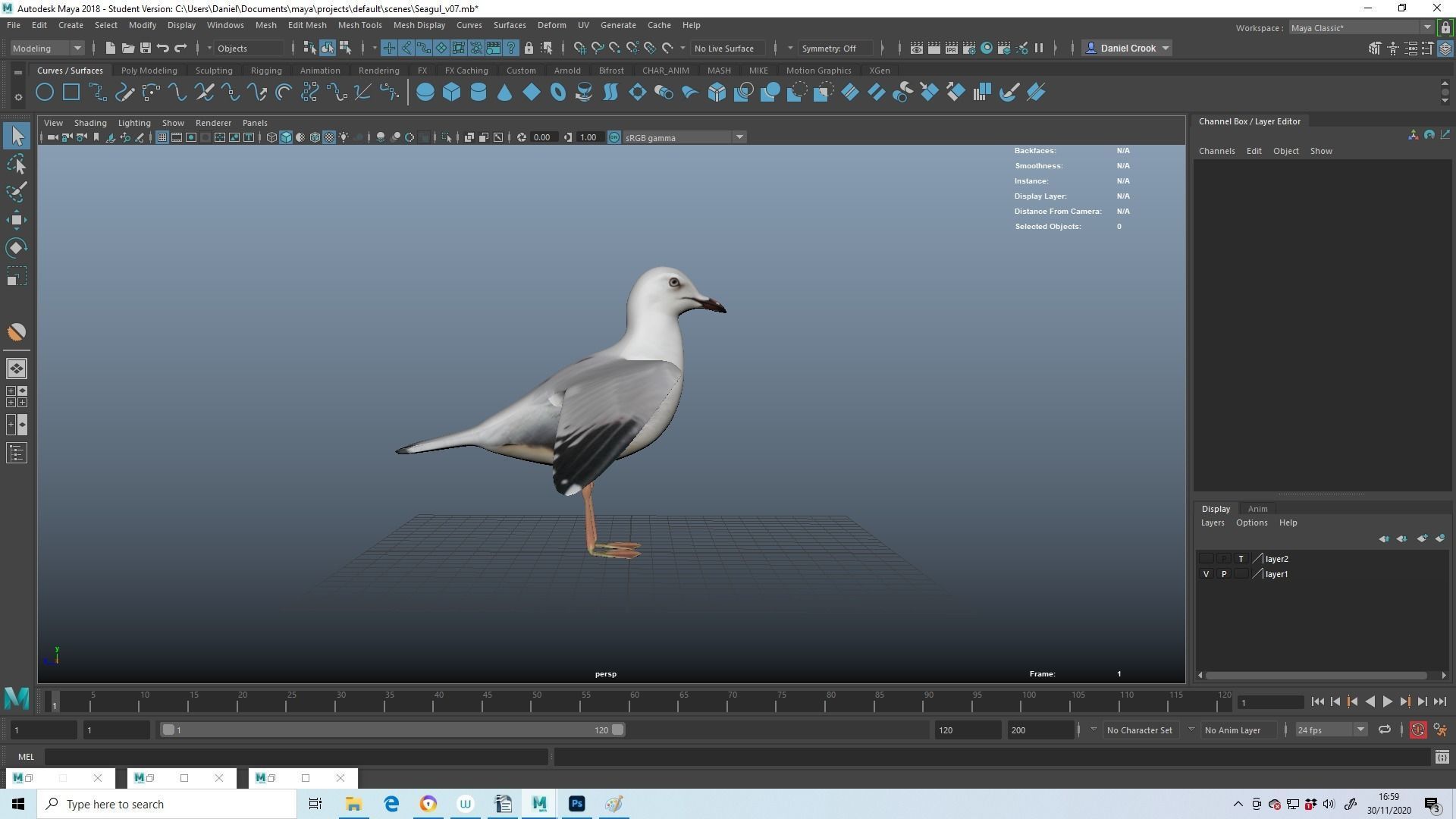The width and height of the screenshot is (1456, 819).
Task: Click the Redo arrow icon
Action: [180, 49]
